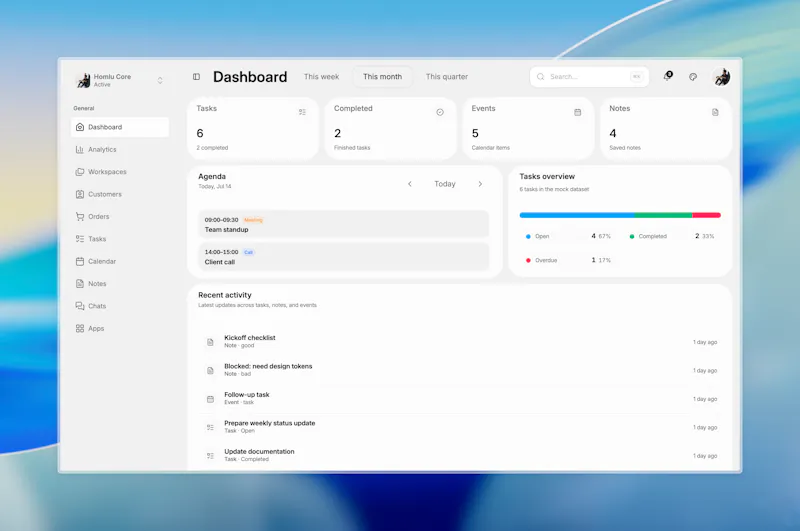
Task: Click the document icon on Notes card
Action: tap(715, 112)
